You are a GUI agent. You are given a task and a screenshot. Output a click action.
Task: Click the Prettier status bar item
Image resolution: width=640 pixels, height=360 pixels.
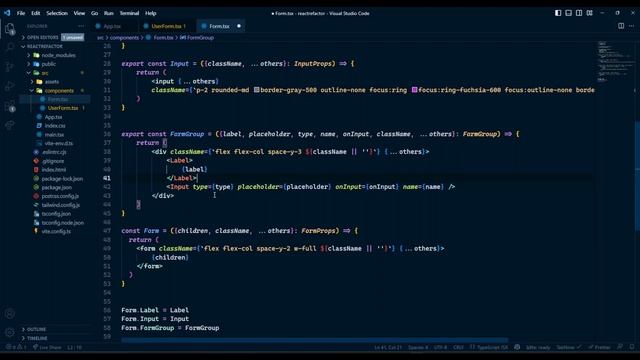pos(599,347)
